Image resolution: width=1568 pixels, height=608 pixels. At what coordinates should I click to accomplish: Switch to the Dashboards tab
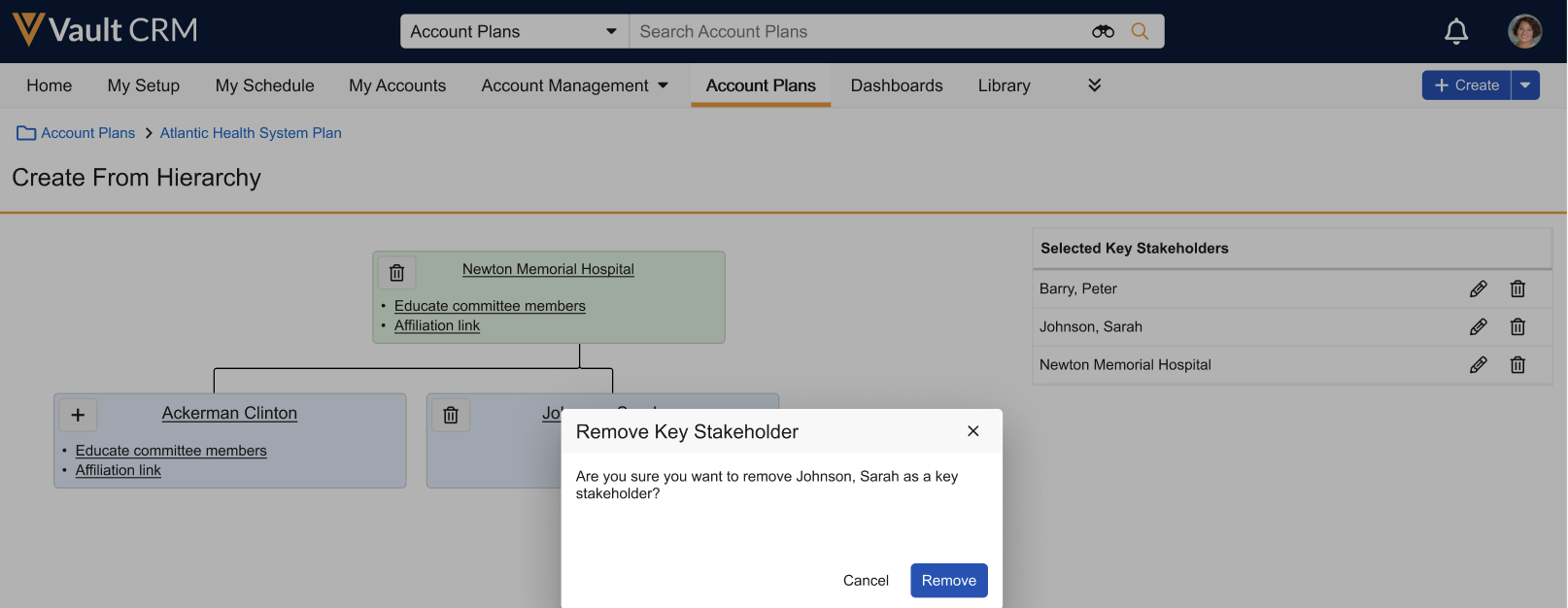click(x=896, y=85)
